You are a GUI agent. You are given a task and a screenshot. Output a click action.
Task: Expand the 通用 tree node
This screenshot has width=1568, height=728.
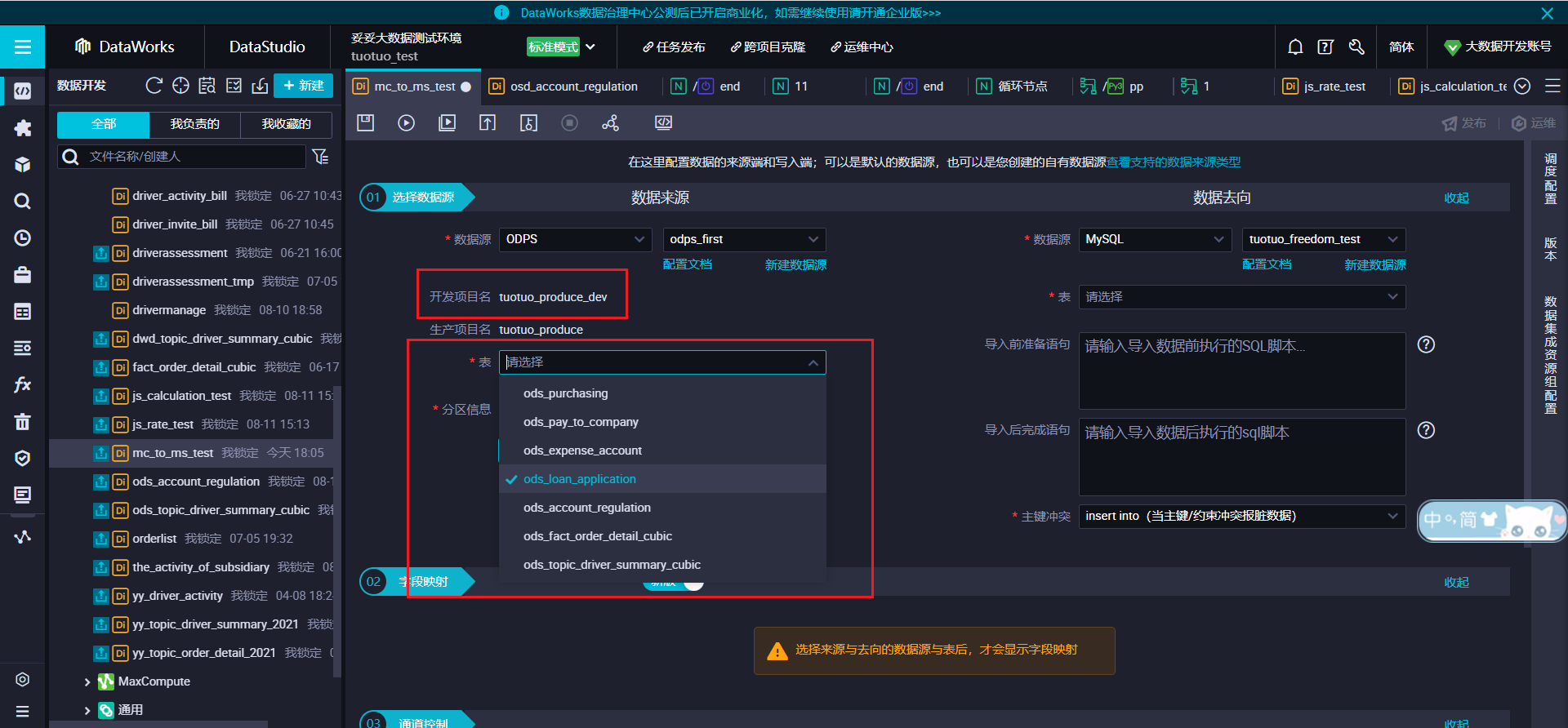pyautogui.click(x=87, y=710)
